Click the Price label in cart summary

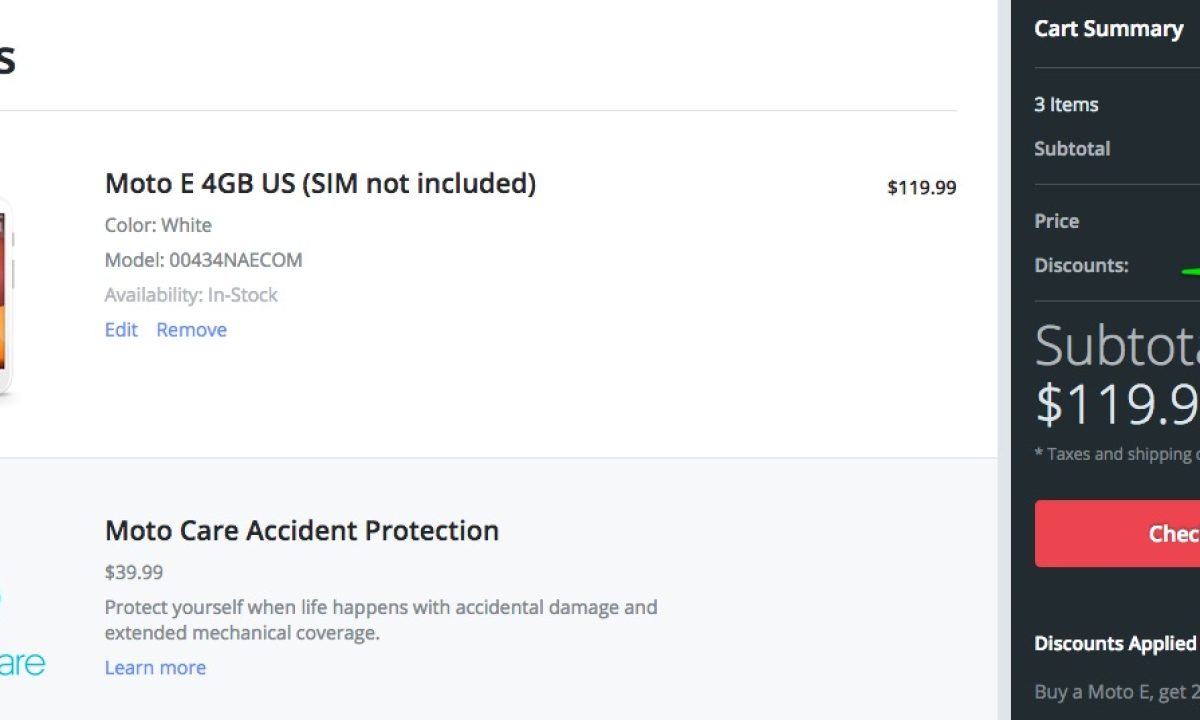(1056, 221)
